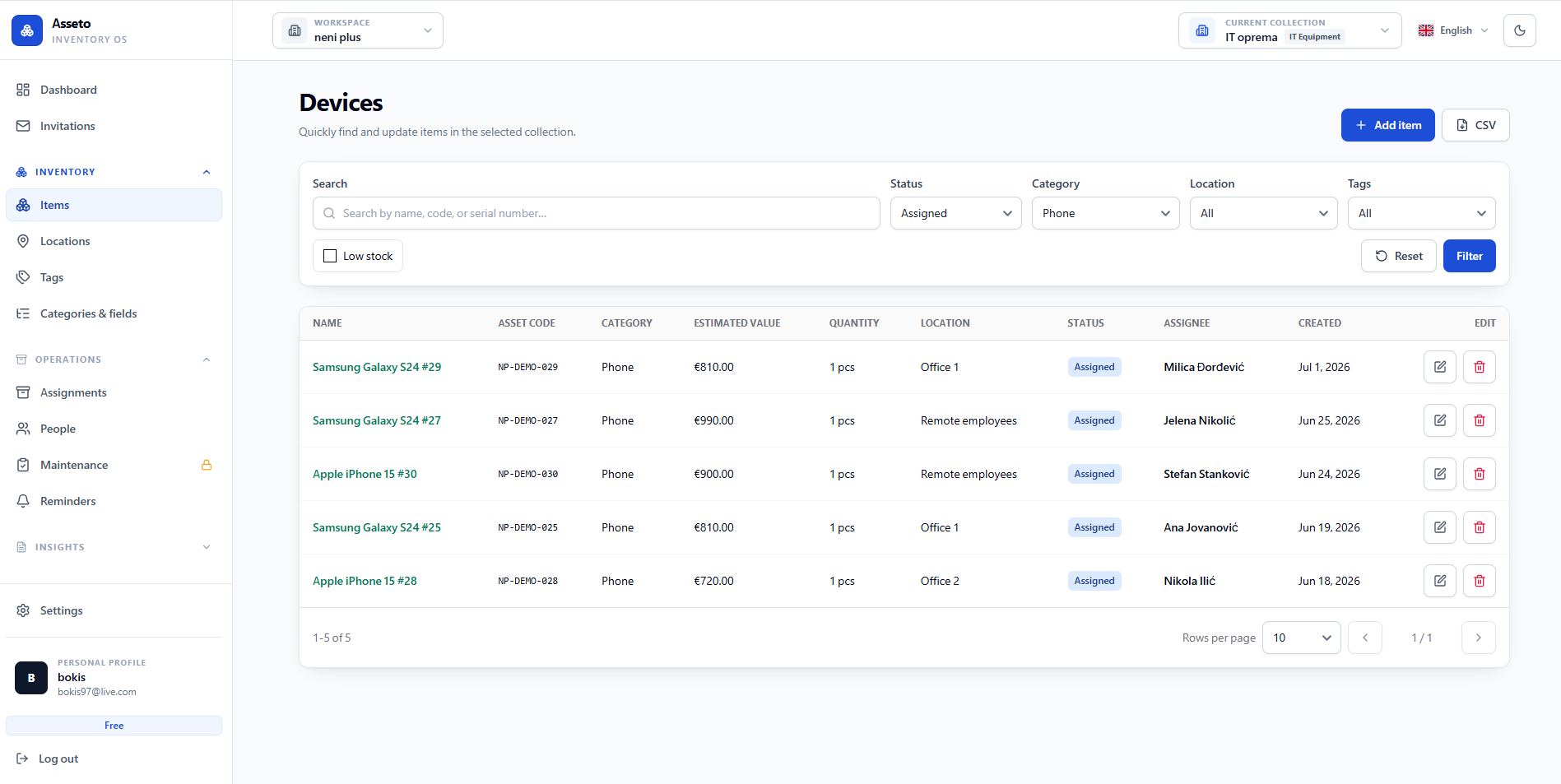The height and width of the screenshot is (784, 1561).
Task: Open the Status dropdown showing Assigned
Action: pyautogui.click(x=955, y=213)
